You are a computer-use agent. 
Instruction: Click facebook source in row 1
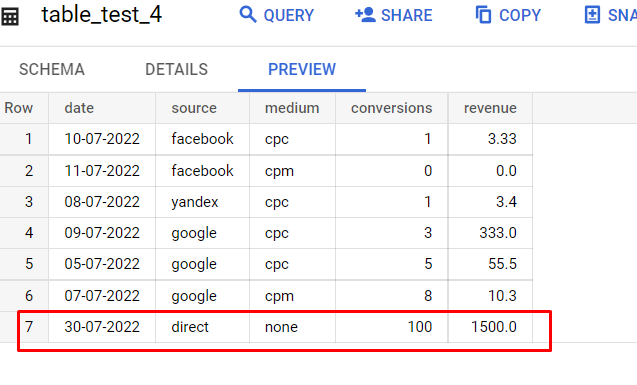coord(202,139)
